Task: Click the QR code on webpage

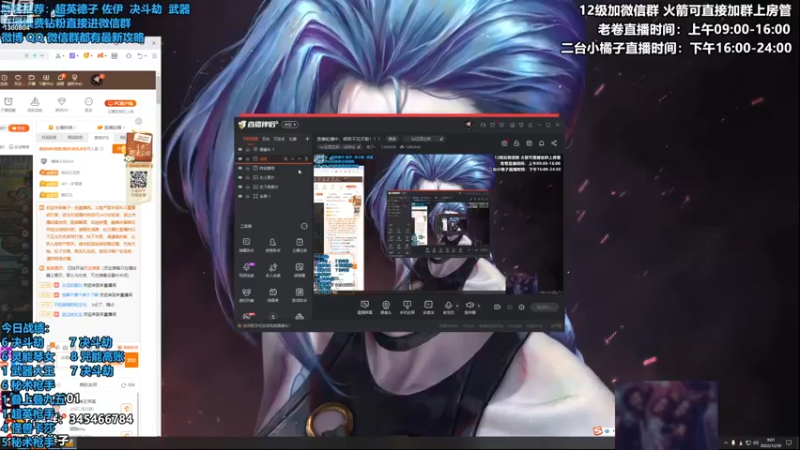Action: pos(138,180)
